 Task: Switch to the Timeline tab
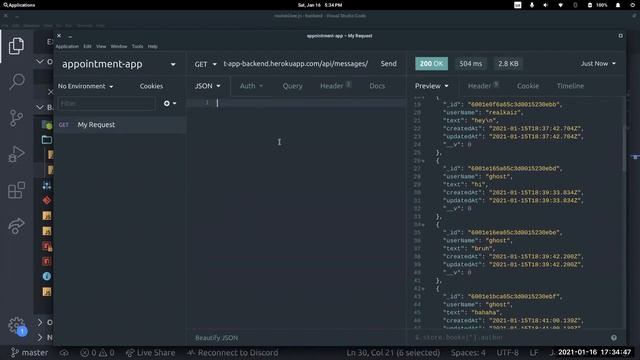tap(570, 86)
